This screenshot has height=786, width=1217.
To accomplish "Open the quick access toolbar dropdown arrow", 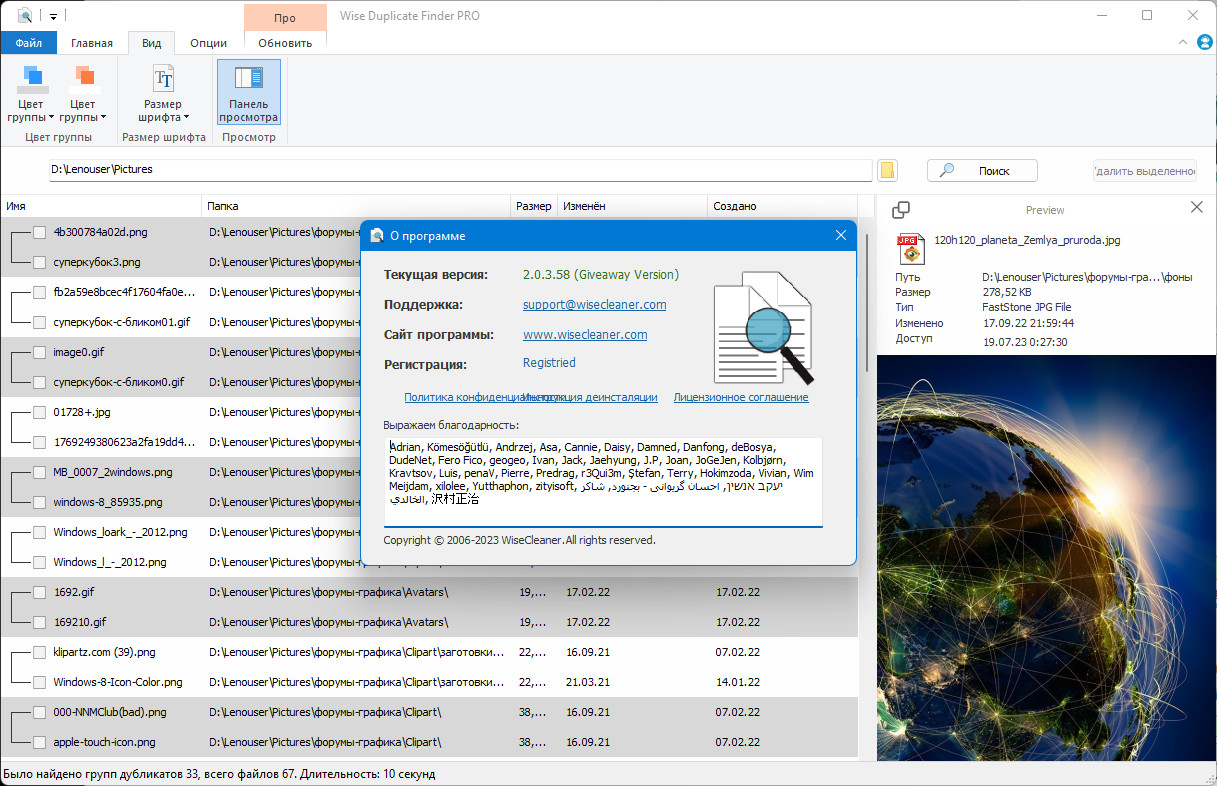I will pyautogui.click(x=53, y=16).
